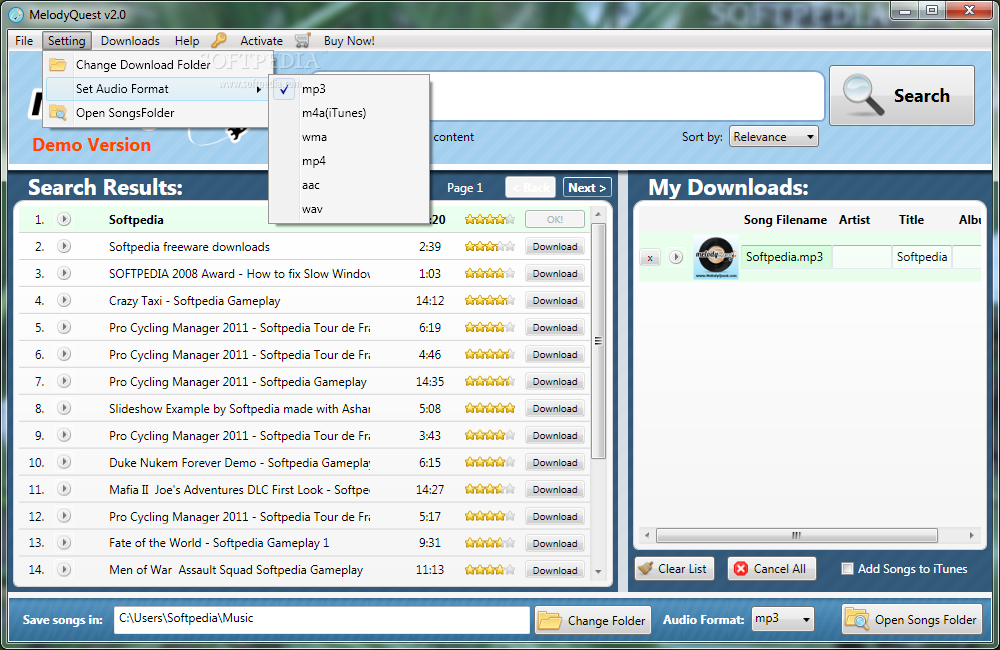The height and width of the screenshot is (650, 1000).
Task: Select mp3 checked format option
Action: [349, 89]
